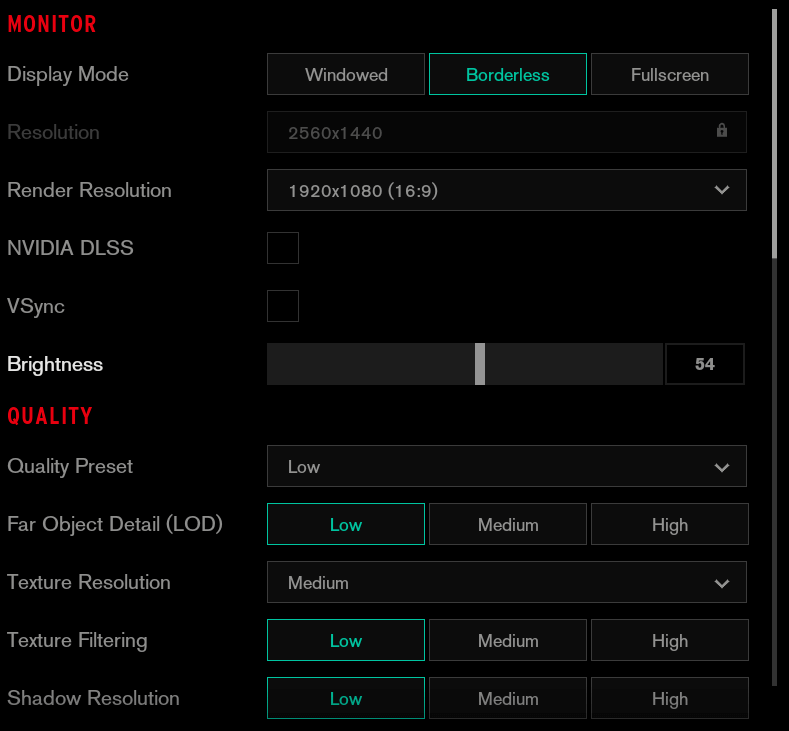Click the vertical scrollbar thumb
The image size is (789, 731).
click(774, 133)
